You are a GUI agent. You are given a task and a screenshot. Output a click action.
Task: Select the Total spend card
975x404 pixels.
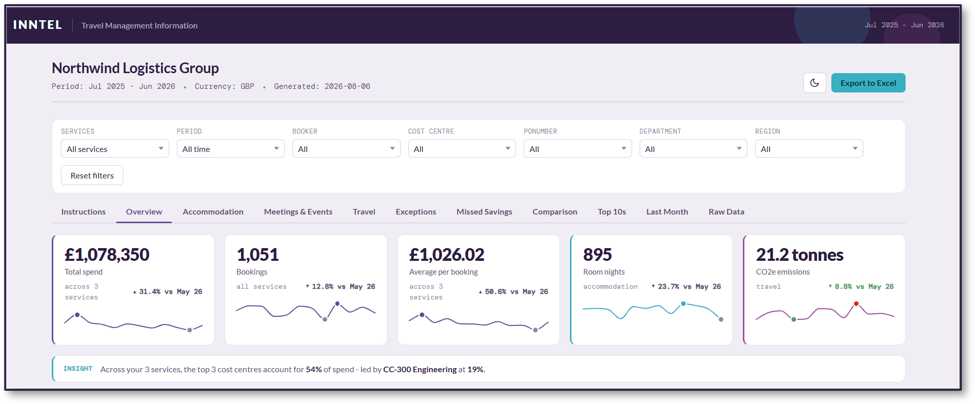point(133,289)
